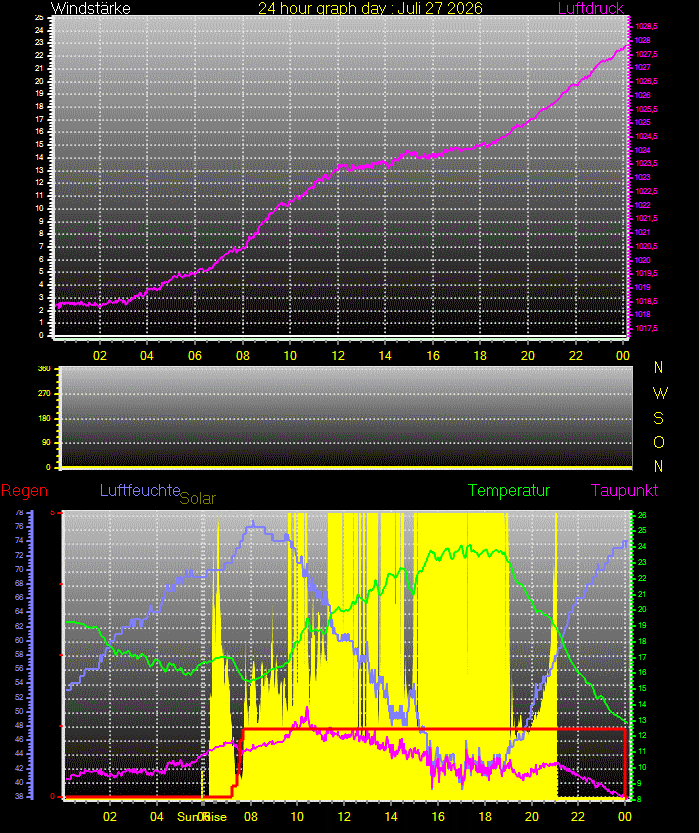
Task: Click the S compass direction letter
Action: [x=659, y=419]
